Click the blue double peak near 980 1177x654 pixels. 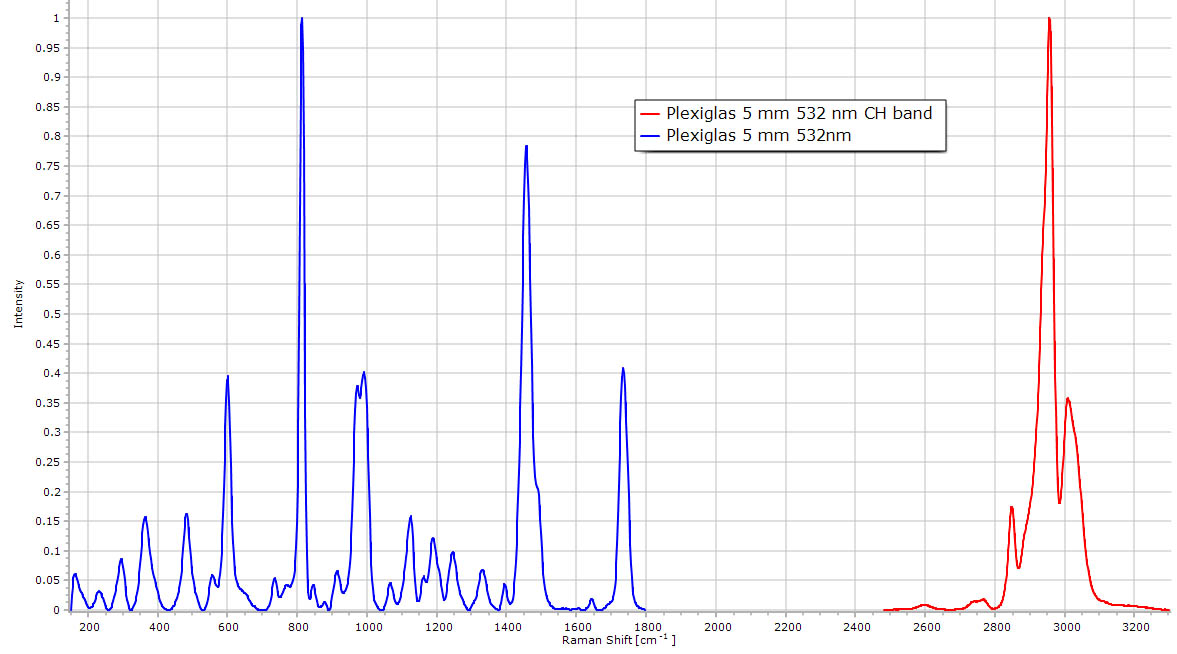364,373
